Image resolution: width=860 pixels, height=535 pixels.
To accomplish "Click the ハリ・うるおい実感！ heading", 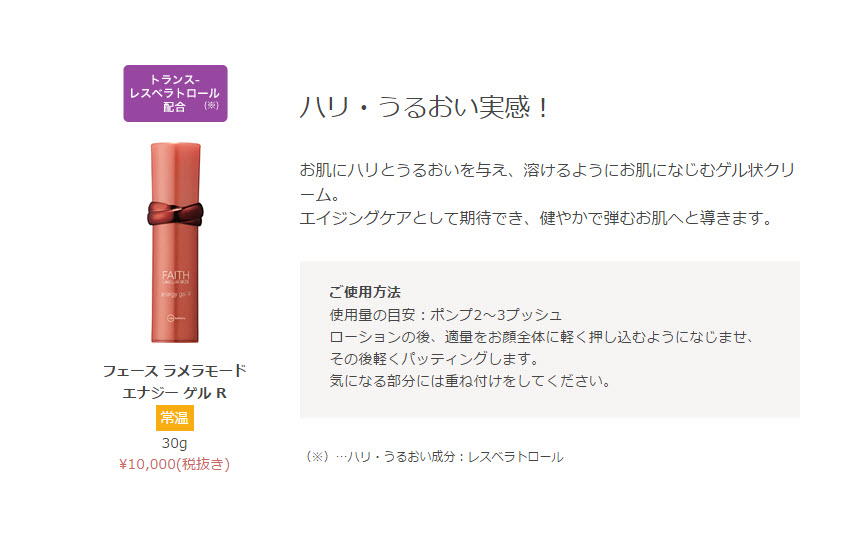I will (424, 107).
